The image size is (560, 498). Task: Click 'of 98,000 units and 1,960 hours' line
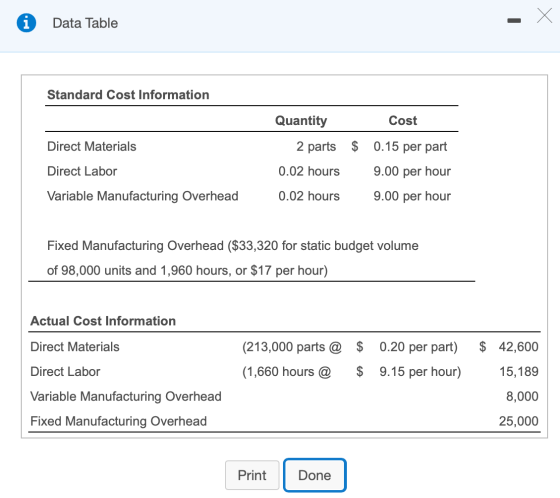tap(187, 270)
